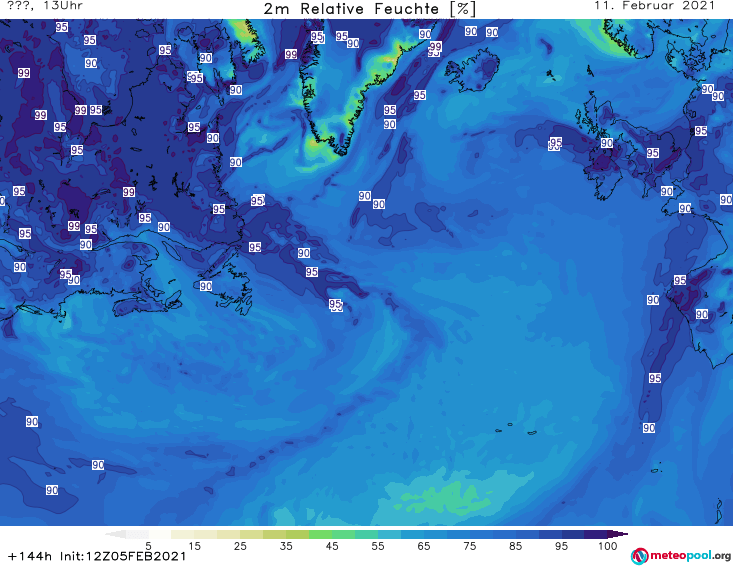Click the "35" tick on the color scale

click(x=286, y=546)
